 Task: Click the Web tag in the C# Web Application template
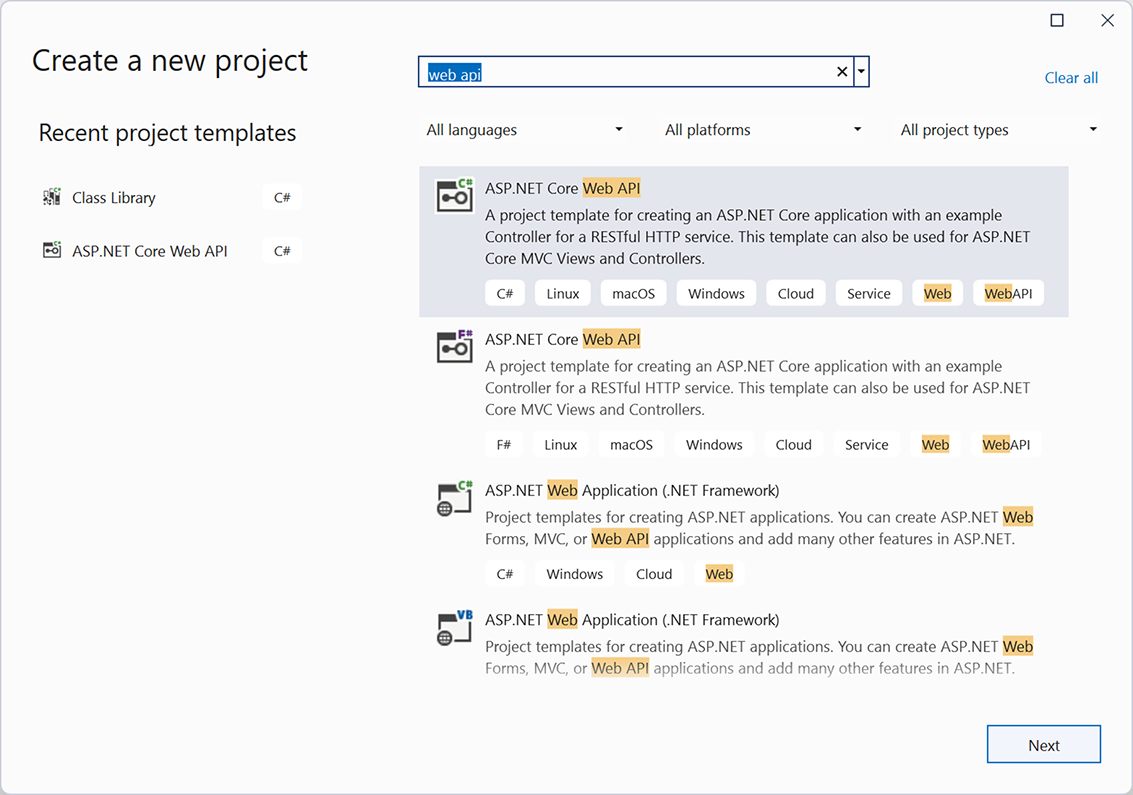coord(719,574)
